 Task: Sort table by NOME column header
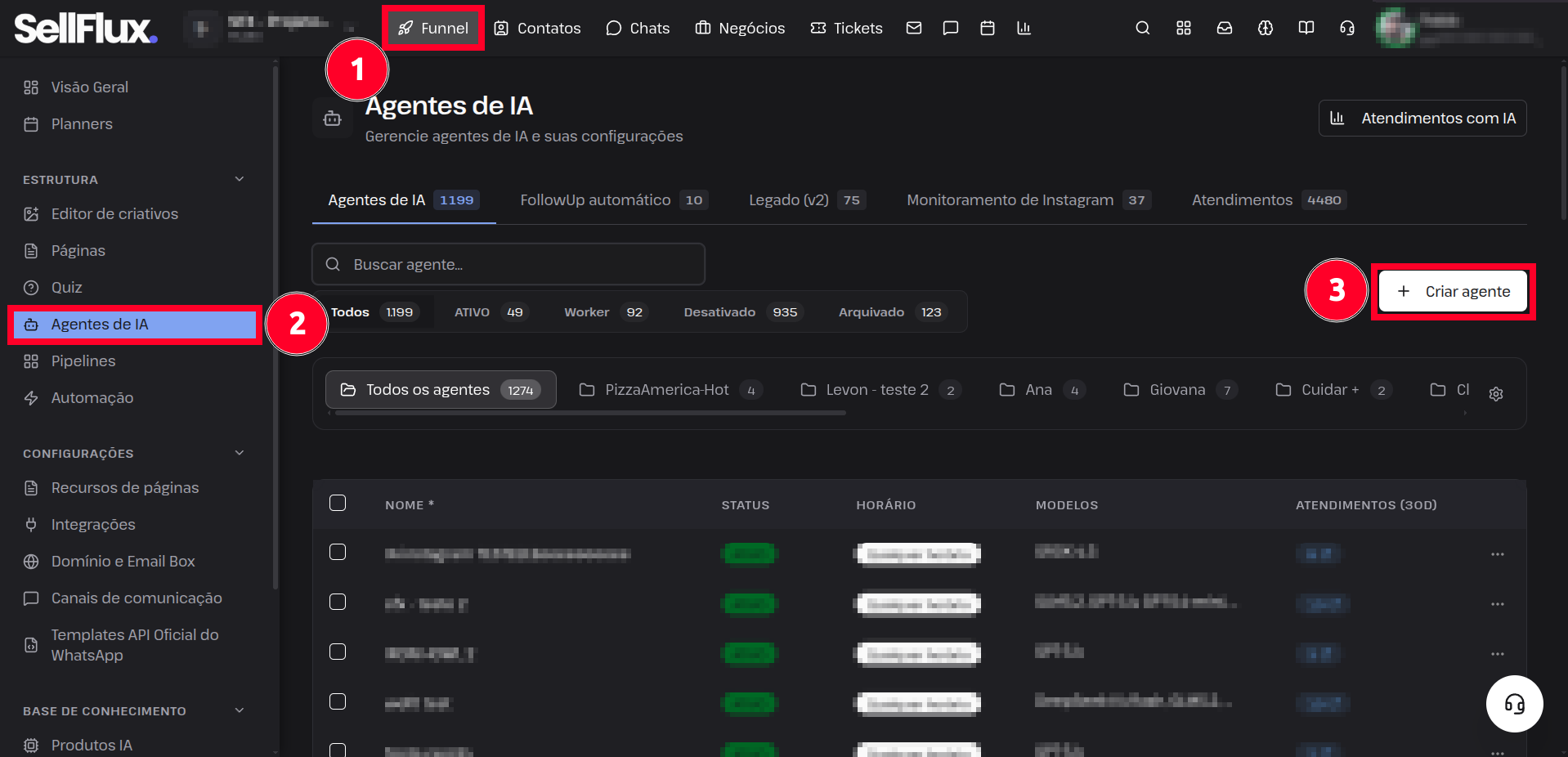point(410,505)
